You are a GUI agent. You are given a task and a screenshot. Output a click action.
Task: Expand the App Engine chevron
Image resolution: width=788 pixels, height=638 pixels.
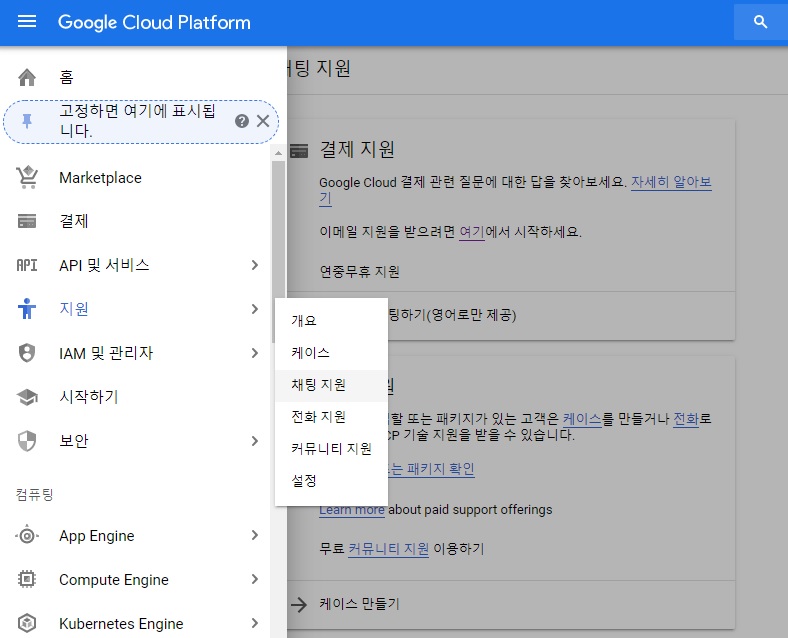click(x=255, y=536)
